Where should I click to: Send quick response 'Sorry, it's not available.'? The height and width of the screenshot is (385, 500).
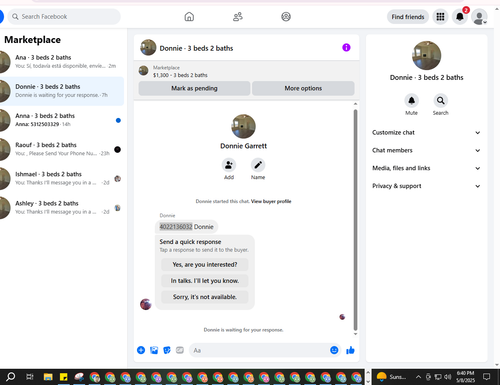pos(205,297)
